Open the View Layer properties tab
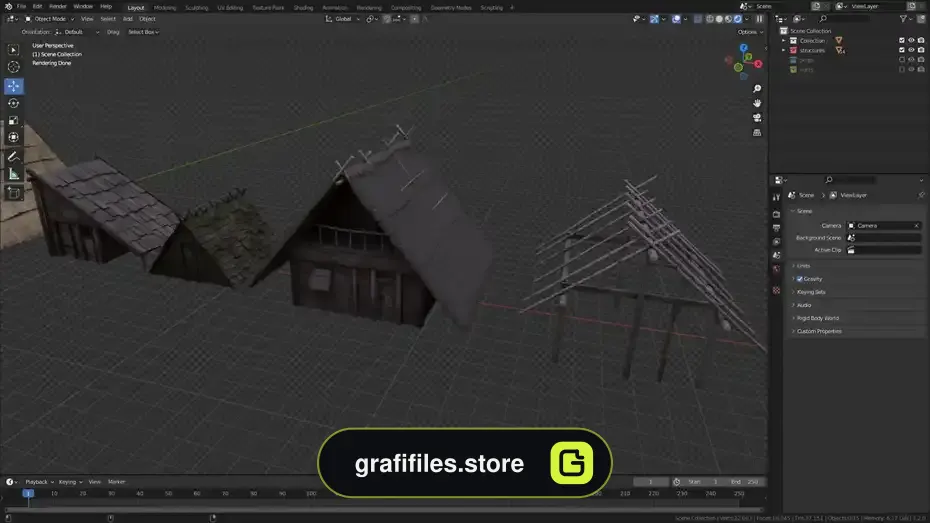This screenshot has height=523, width=930. click(776, 241)
